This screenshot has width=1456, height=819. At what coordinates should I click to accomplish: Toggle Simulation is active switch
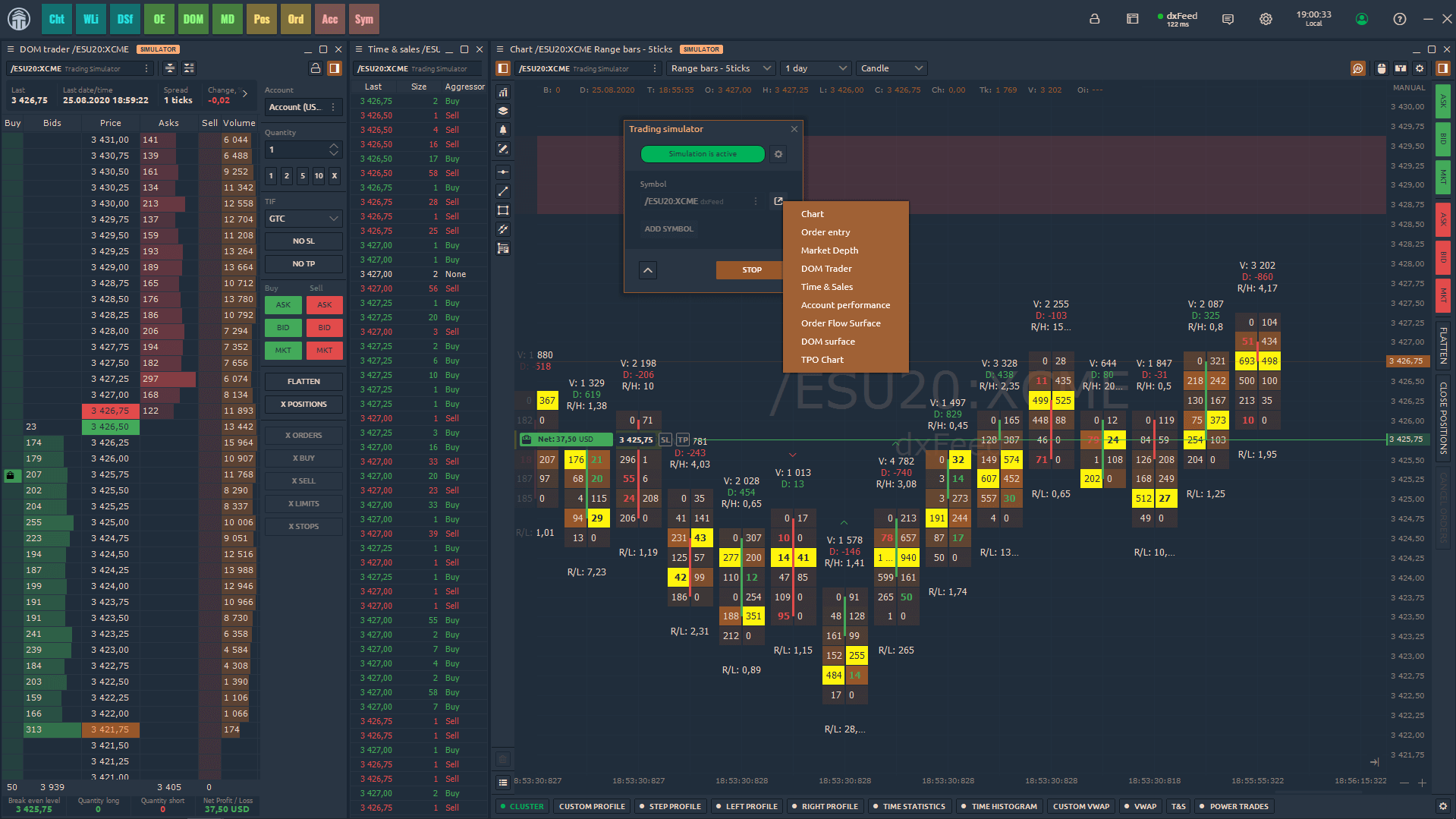tap(703, 154)
